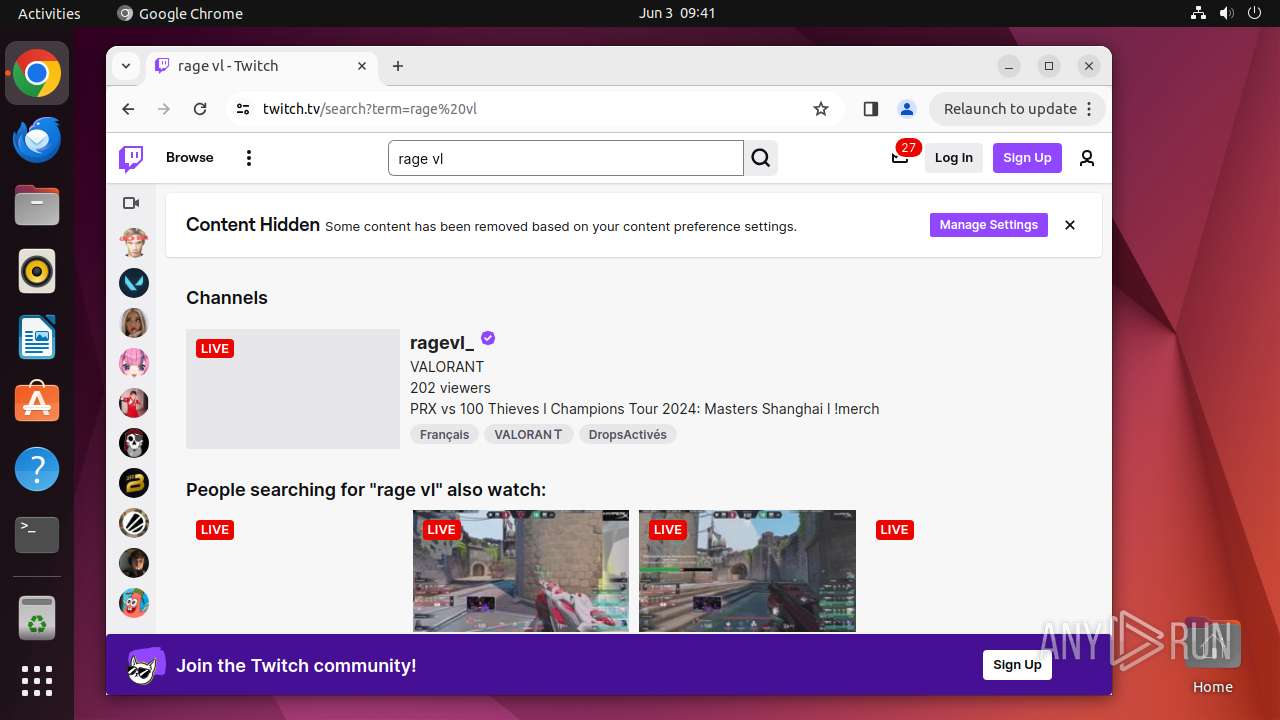The height and width of the screenshot is (720, 1280).
Task: Select the rage vl - Twitch tab
Action: [x=262, y=66]
